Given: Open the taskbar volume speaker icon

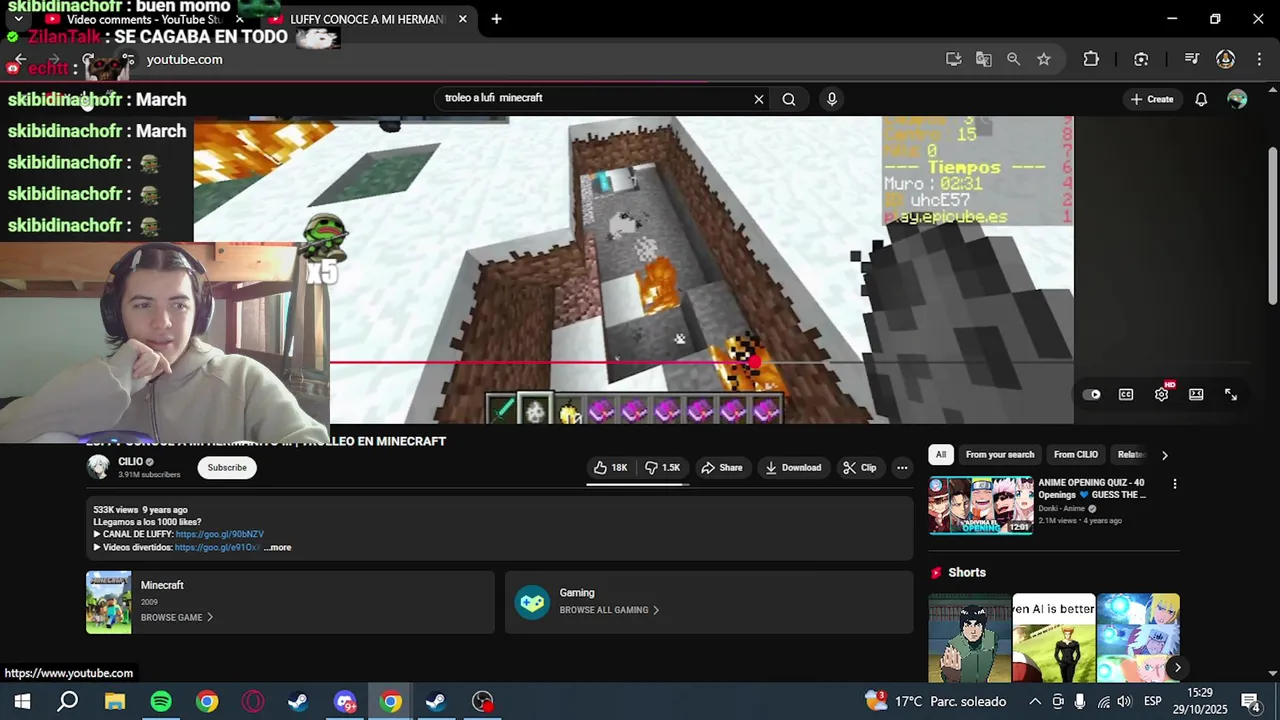Looking at the screenshot, I should 1125,702.
